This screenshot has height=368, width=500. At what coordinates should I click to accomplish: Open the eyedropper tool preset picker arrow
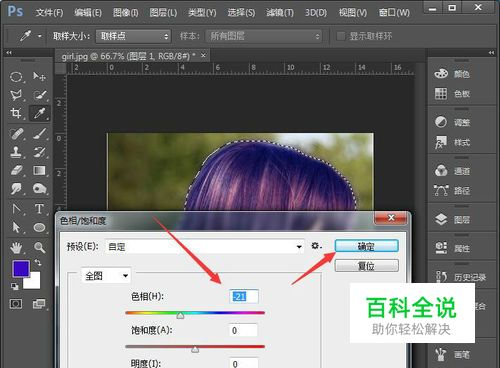40,36
